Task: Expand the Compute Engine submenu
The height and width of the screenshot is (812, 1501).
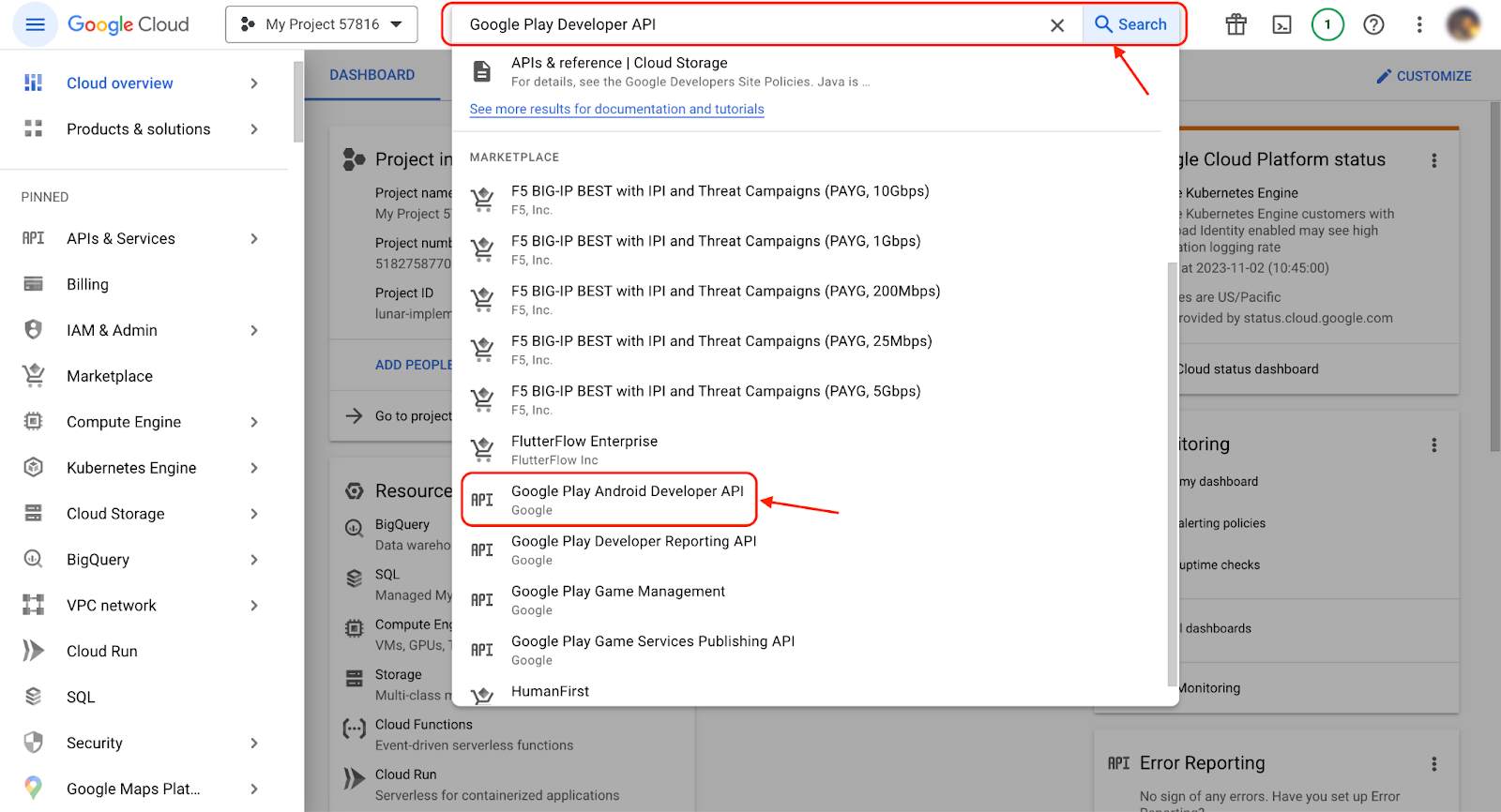Action: 254,422
